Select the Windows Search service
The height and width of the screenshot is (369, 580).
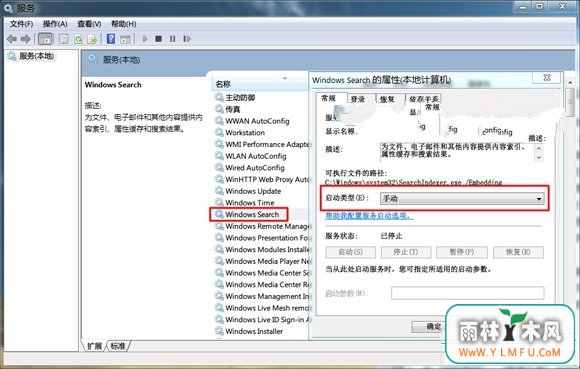tap(252, 214)
